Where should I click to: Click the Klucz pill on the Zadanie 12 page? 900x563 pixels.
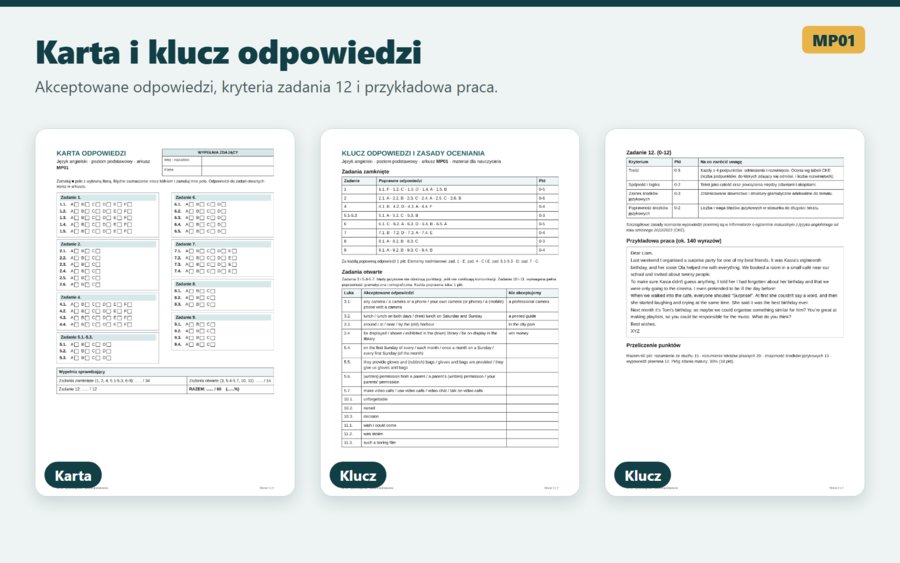click(642, 475)
